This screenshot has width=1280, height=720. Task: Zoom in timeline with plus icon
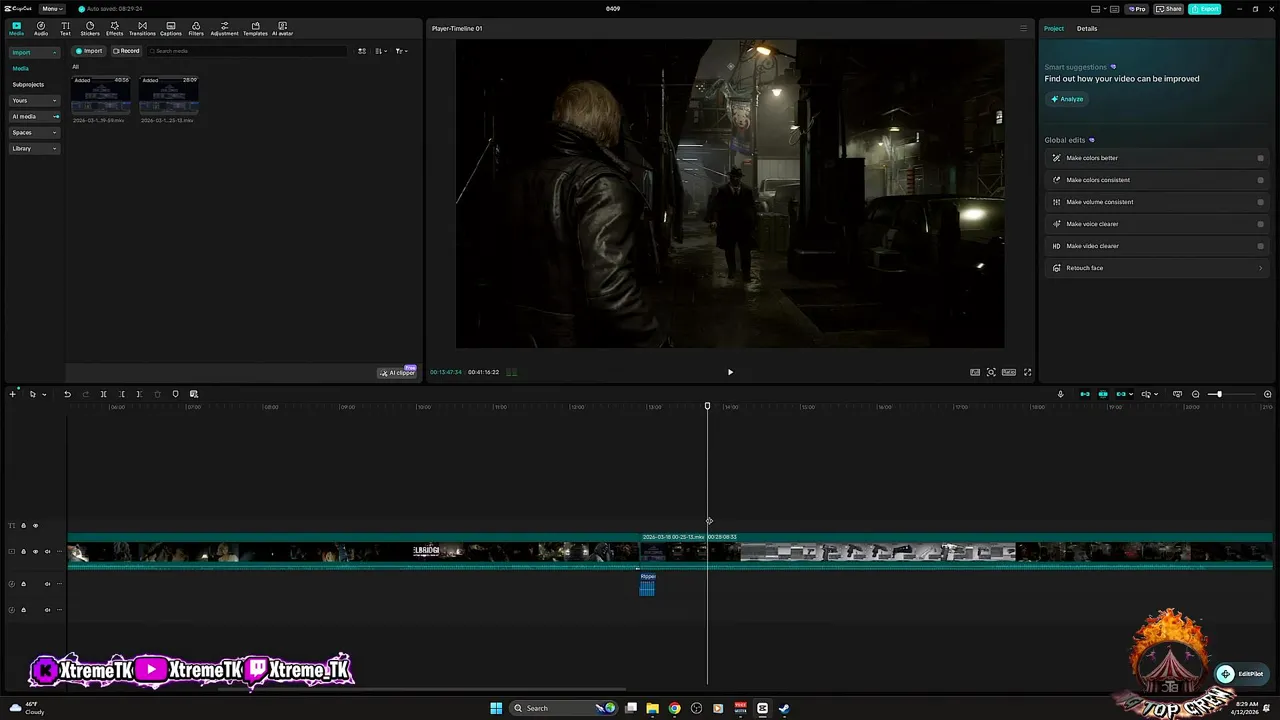point(1268,394)
